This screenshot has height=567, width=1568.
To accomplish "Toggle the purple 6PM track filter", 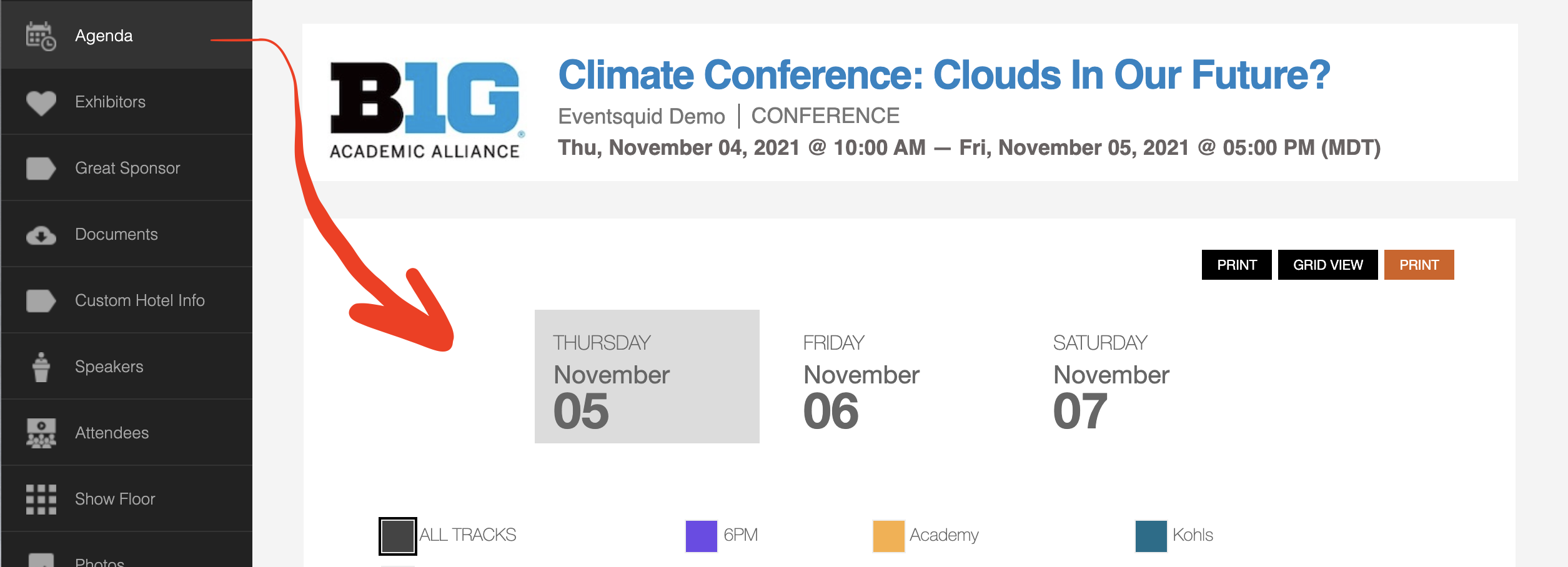I will coord(701,536).
